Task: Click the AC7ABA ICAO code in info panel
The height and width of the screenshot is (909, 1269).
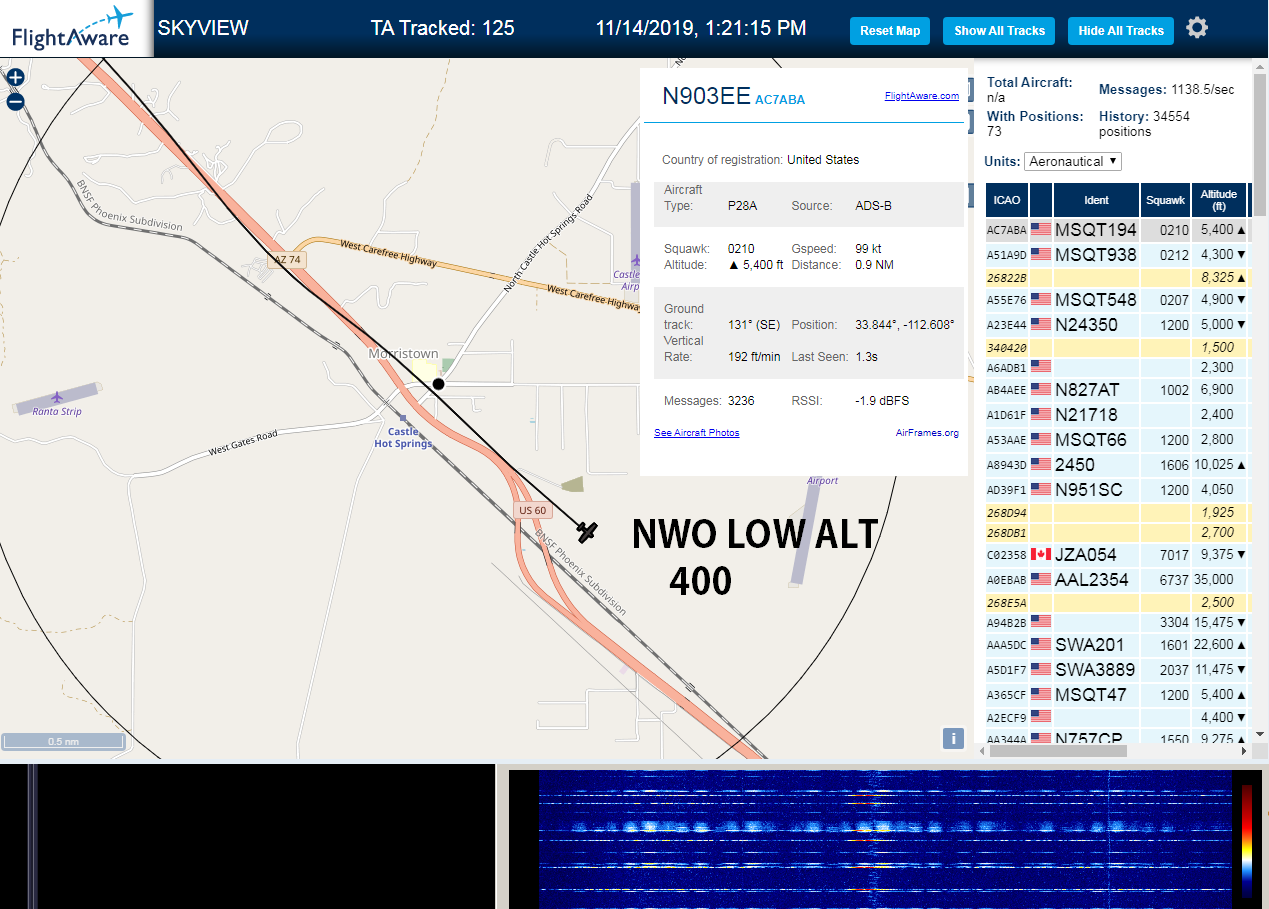Action: click(780, 100)
